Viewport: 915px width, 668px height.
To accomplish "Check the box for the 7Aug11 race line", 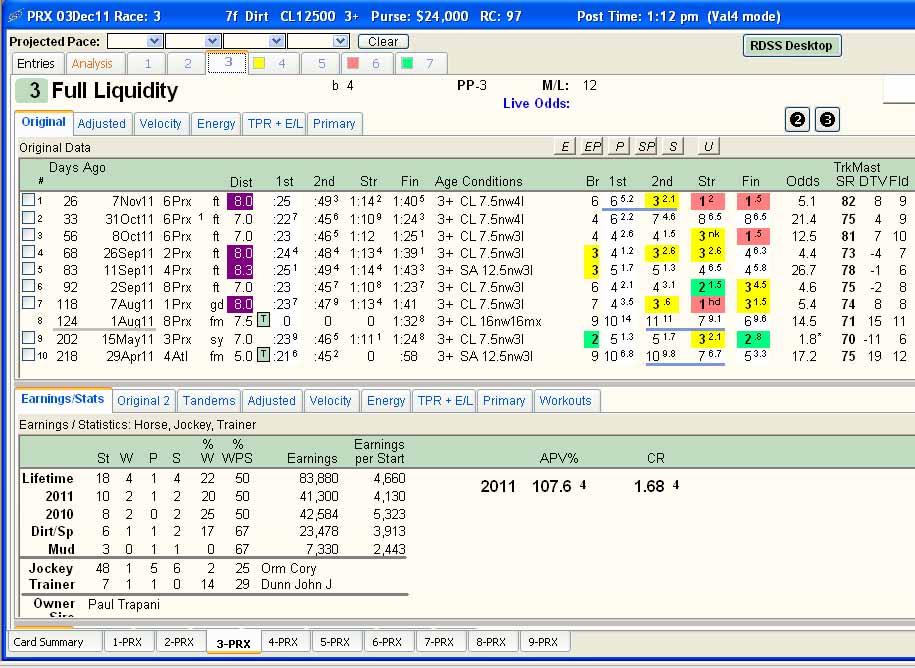I will pyautogui.click(x=28, y=303).
